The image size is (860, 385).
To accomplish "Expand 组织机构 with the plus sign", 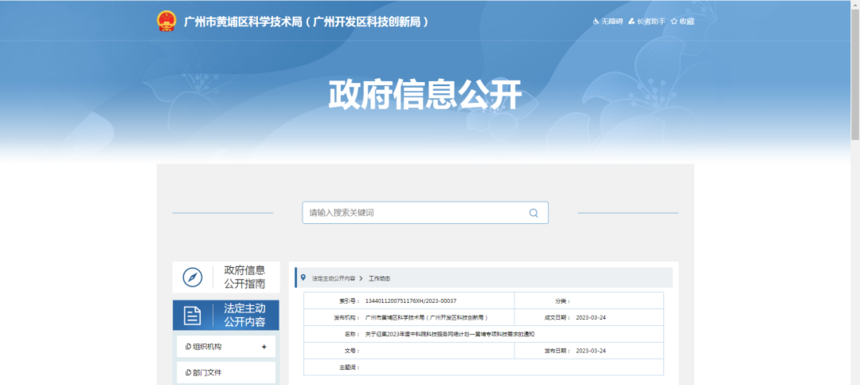I will tap(264, 347).
